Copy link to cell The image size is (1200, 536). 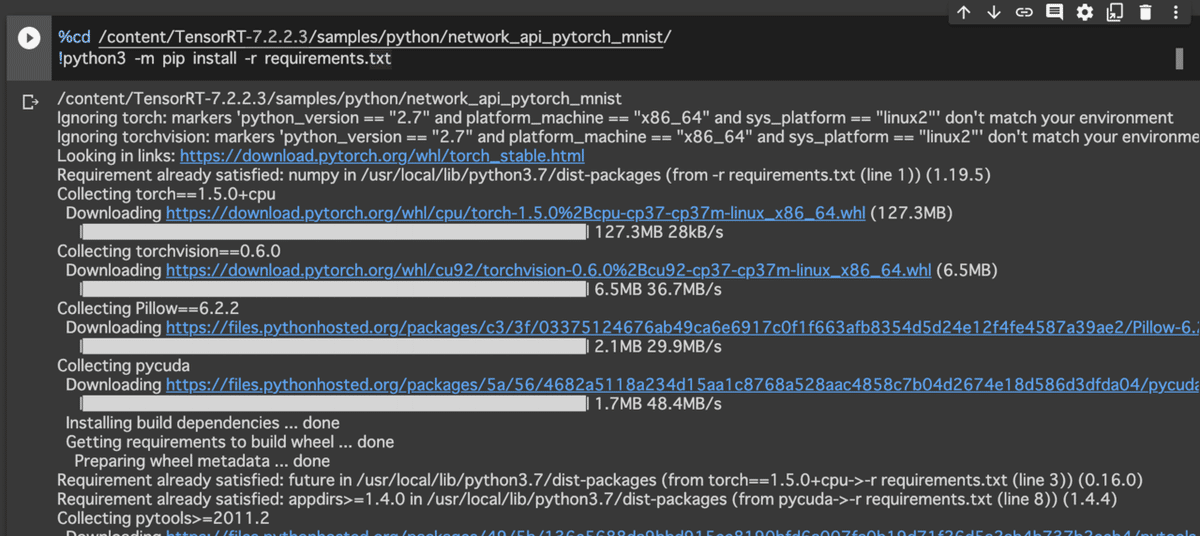1024,12
